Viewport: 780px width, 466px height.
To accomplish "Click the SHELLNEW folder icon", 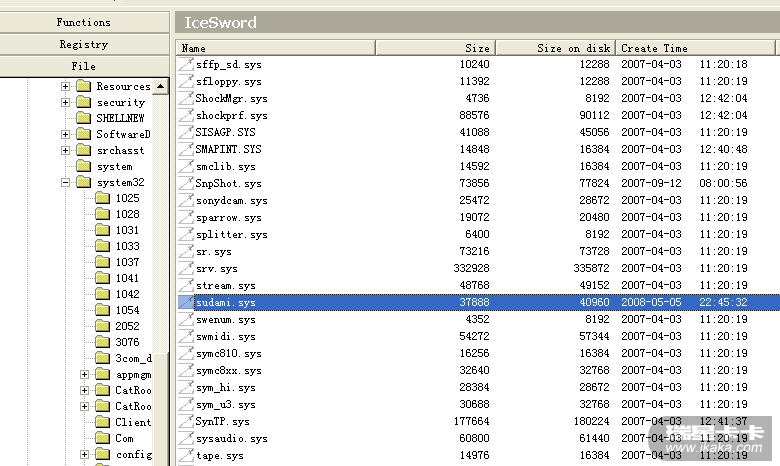I will 84,118.
